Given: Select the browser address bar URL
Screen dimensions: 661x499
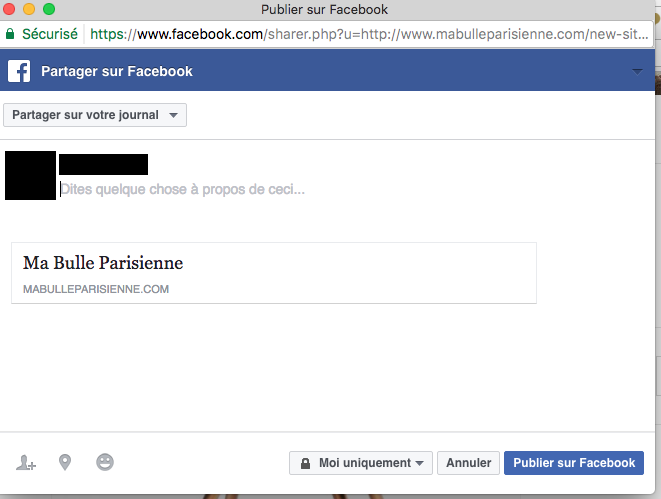Looking at the screenshot, I should pyautogui.click(x=369, y=34).
